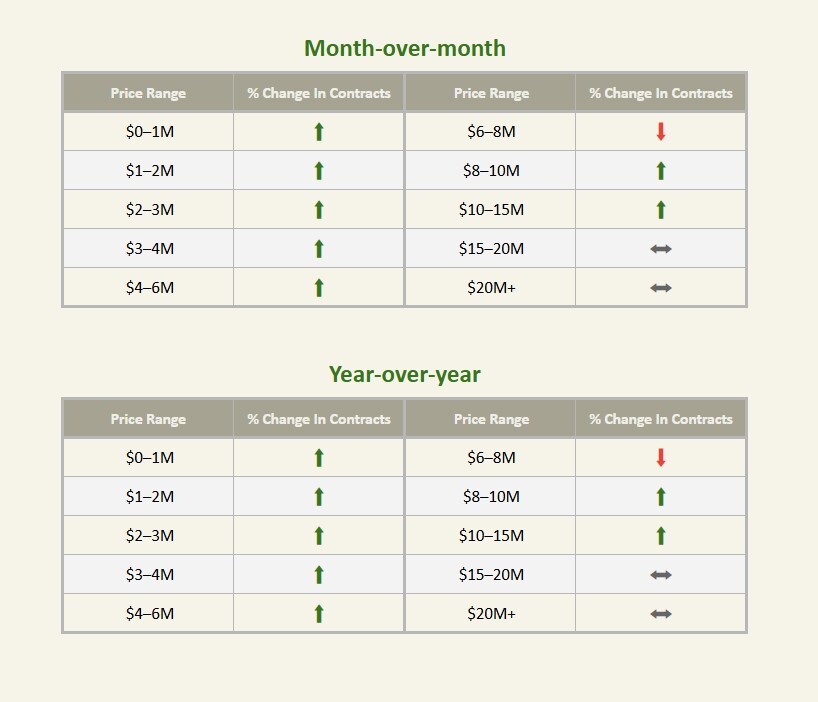Select the up arrow for $2–3M year-over-year
The height and width of the screenshot is (702, 818).
[319, 536]
